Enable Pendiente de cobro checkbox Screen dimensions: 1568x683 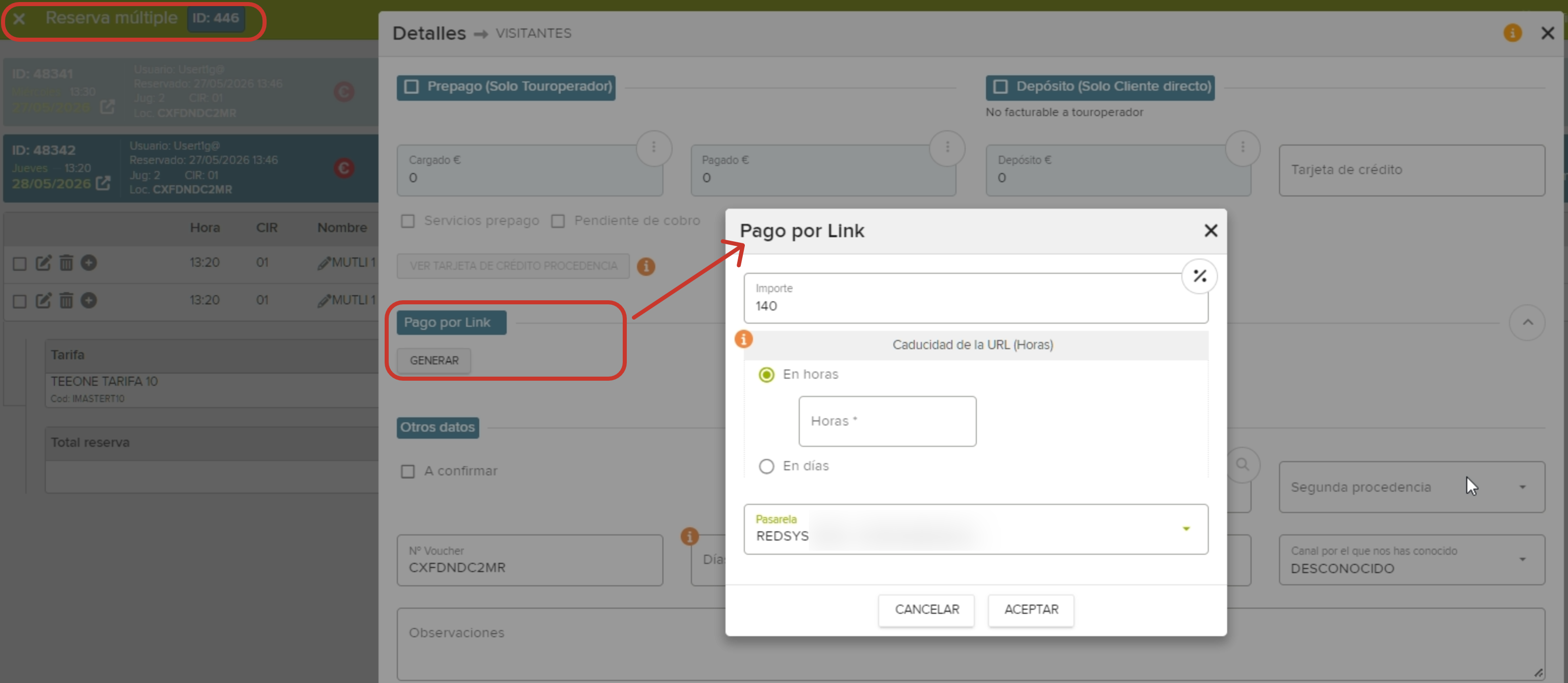558,221
